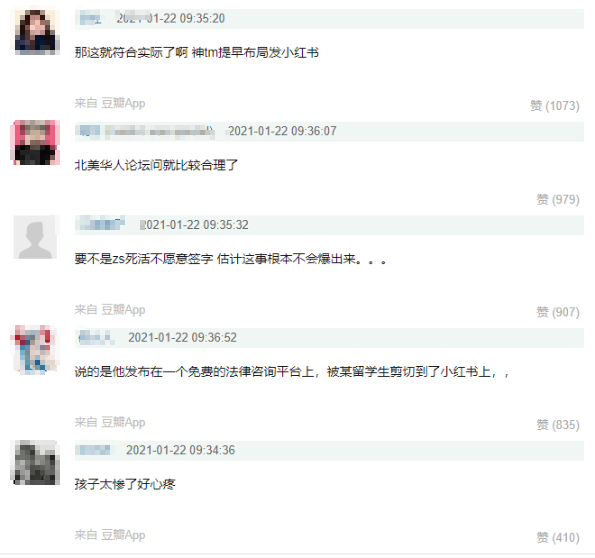Click the timestamp 2021-01-22 09:36:52
The image size is (595, 558).
click(182, 337)
